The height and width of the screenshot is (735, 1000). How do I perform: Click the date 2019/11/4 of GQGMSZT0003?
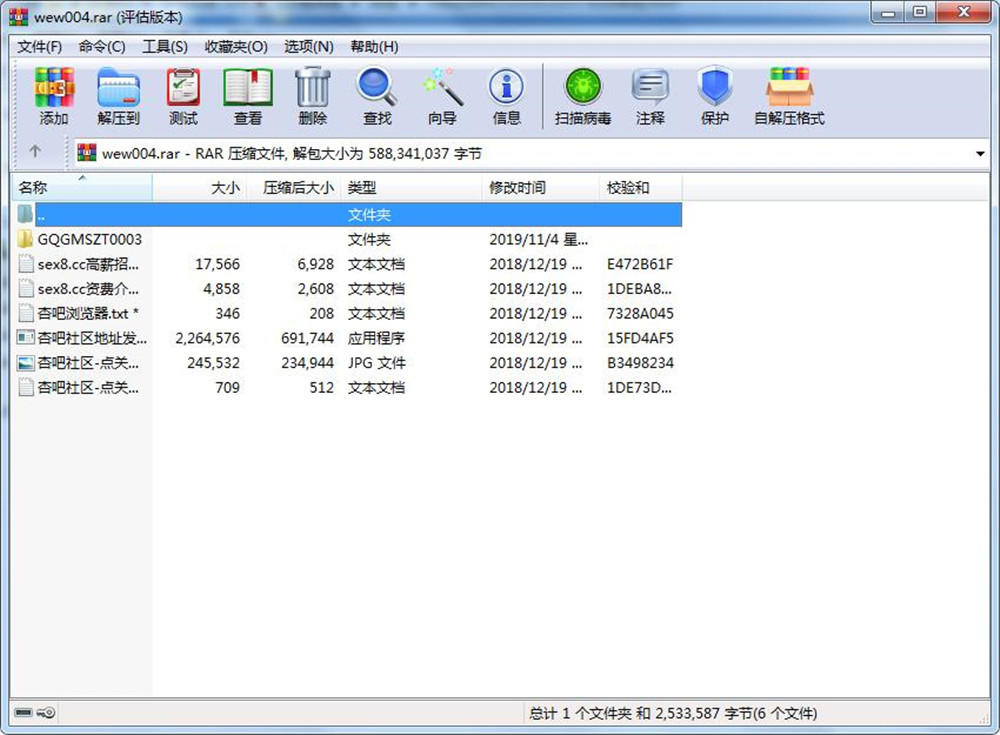539,239
